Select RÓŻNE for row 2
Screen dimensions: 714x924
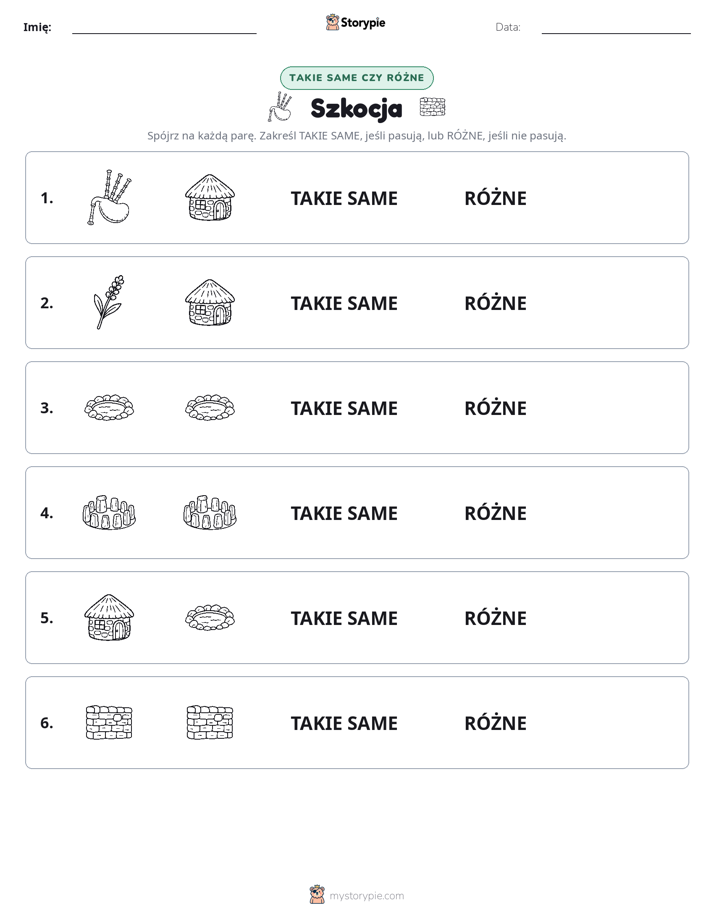(495, 302)
